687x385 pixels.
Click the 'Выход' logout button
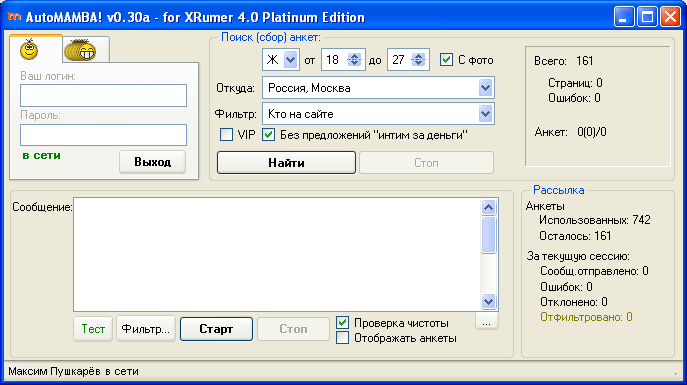(152, 162)
